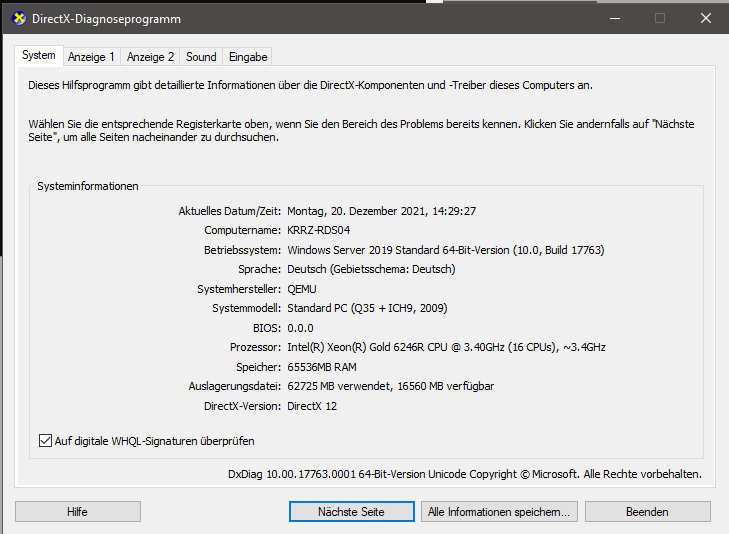
Task: Click Alle Informationen speichern button
Action: click(x=499, y=512)
